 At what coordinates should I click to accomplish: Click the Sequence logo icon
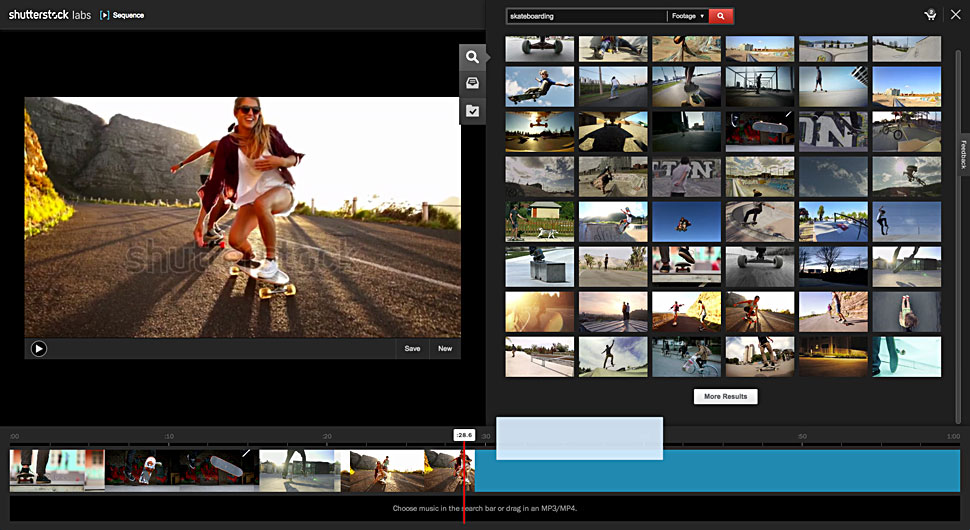(106, 16)
